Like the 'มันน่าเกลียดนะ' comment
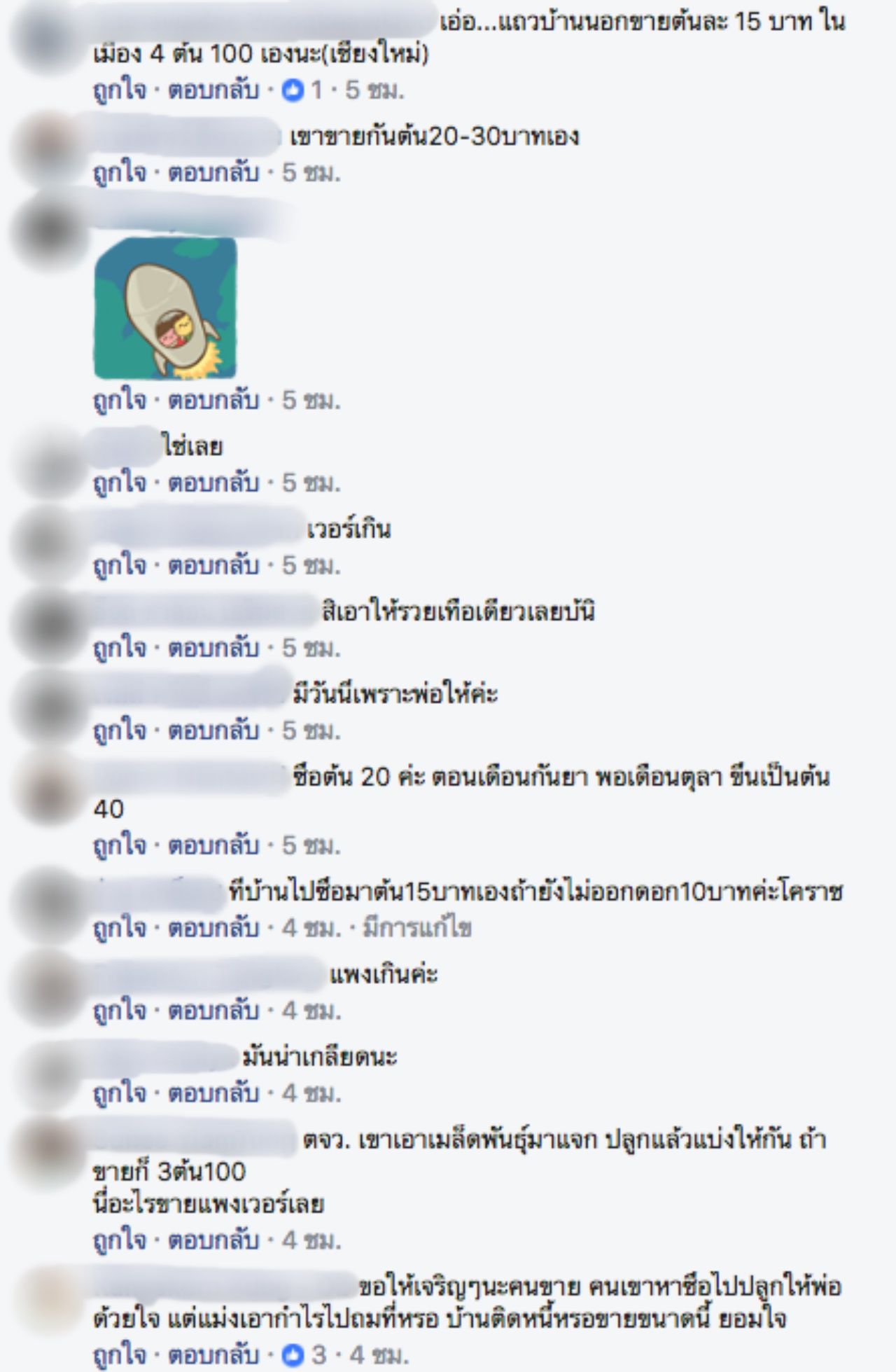896x1372 pixels. click(x=120, y=1094)
